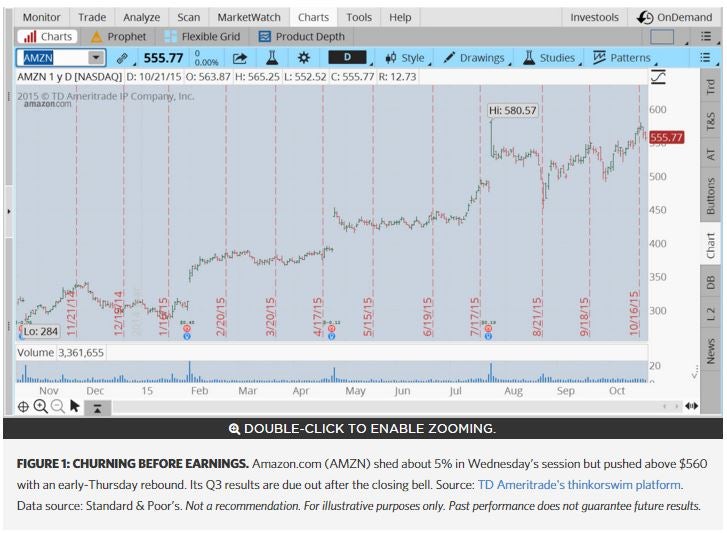Open the Trade tab
The height and width of the screenshot is (533, 727).
pyautogui.click(x=92, y=17)
